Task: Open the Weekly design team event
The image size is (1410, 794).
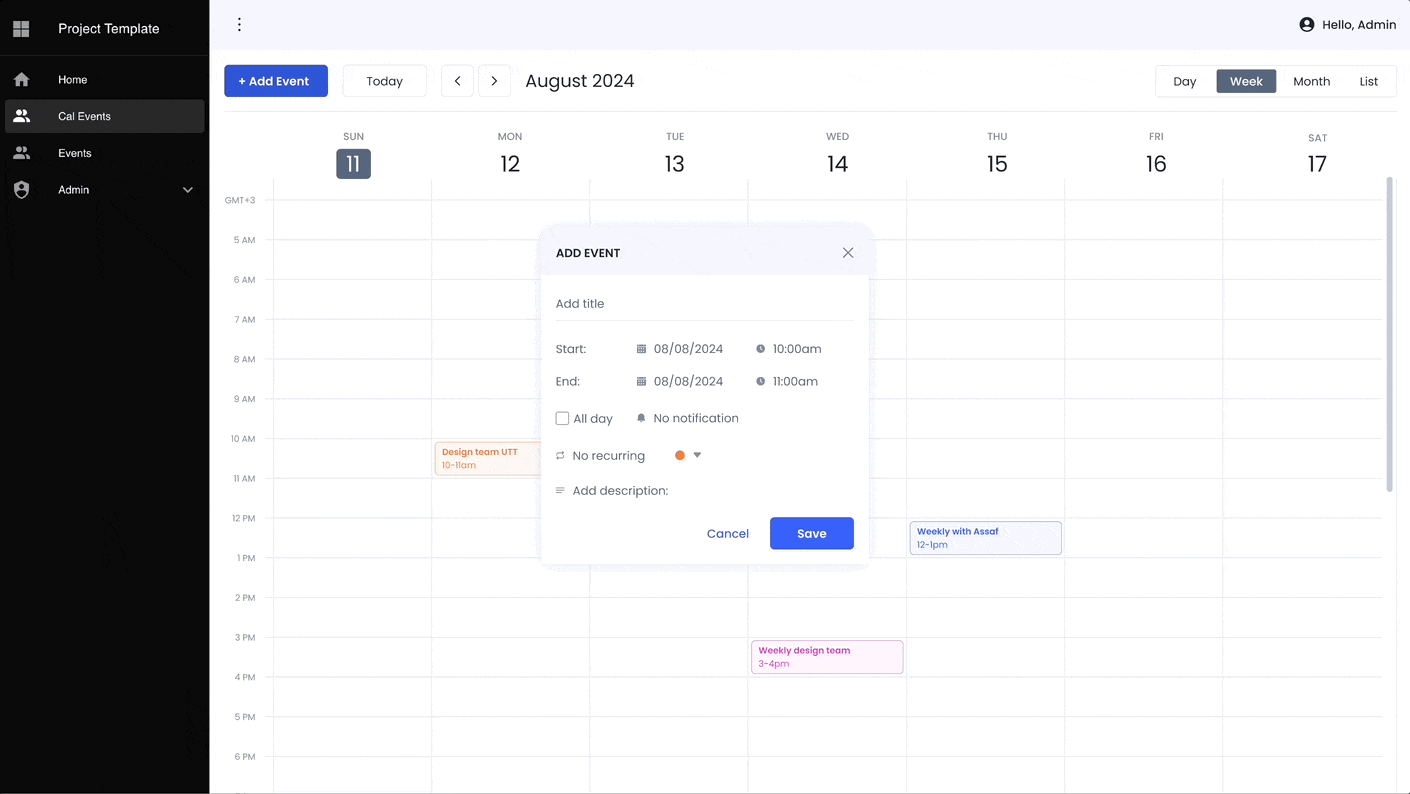Action: click(x=827, y=657)
